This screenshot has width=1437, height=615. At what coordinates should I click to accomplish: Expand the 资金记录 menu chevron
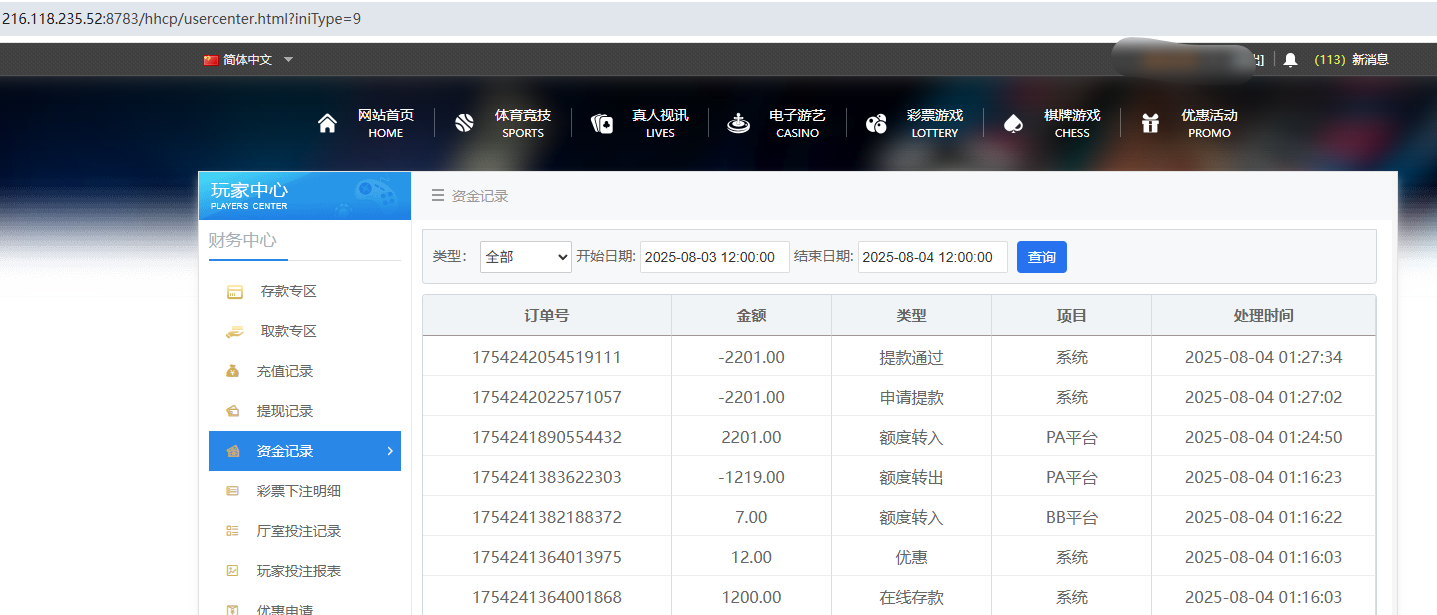[391, 451]
